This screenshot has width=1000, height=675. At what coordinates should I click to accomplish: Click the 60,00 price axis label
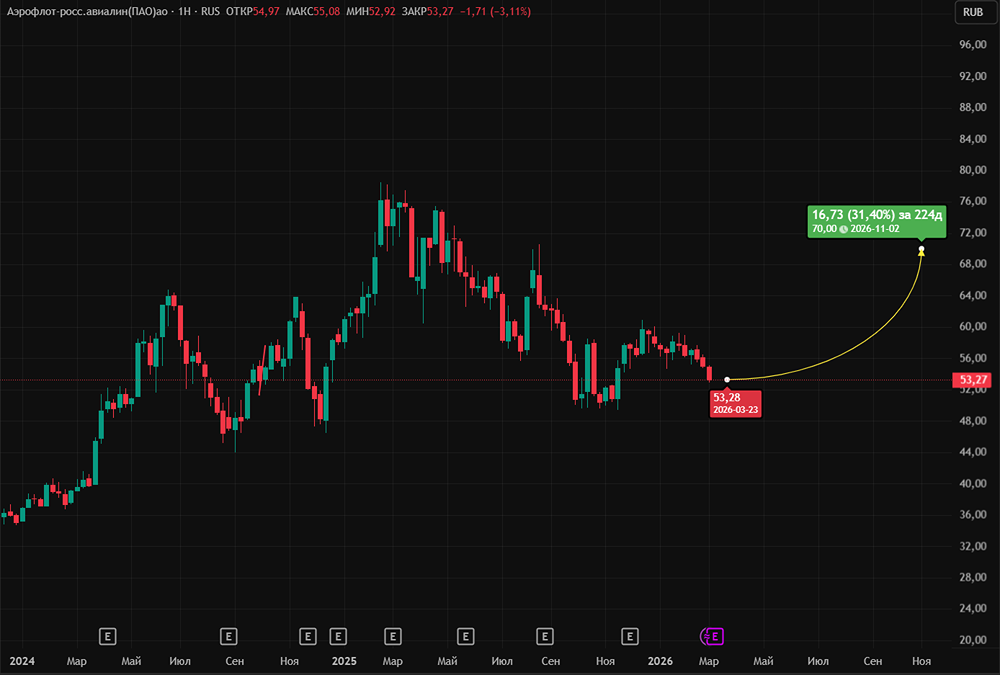pos(973,326)
